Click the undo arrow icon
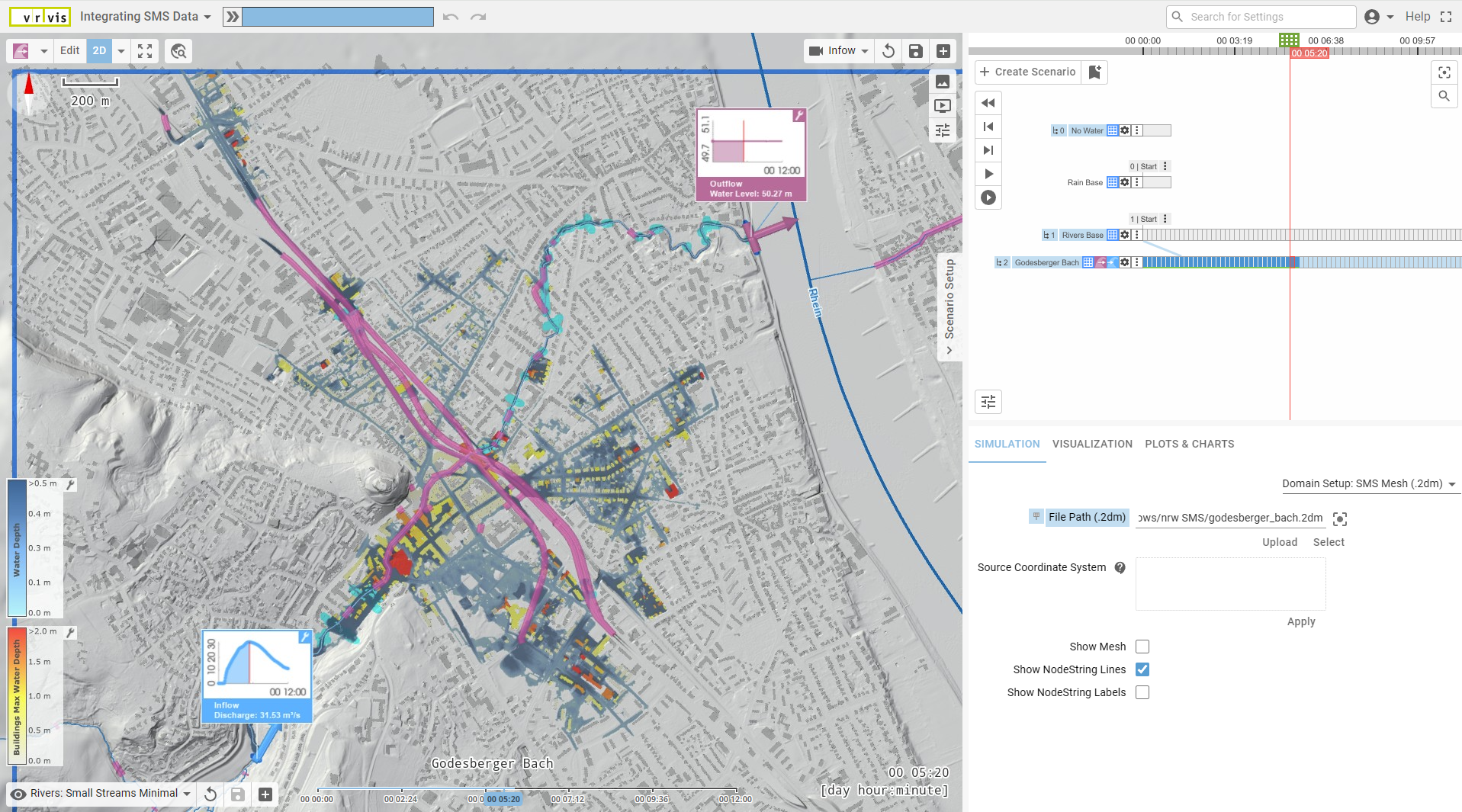1462x812 pixels. point(451,17)
